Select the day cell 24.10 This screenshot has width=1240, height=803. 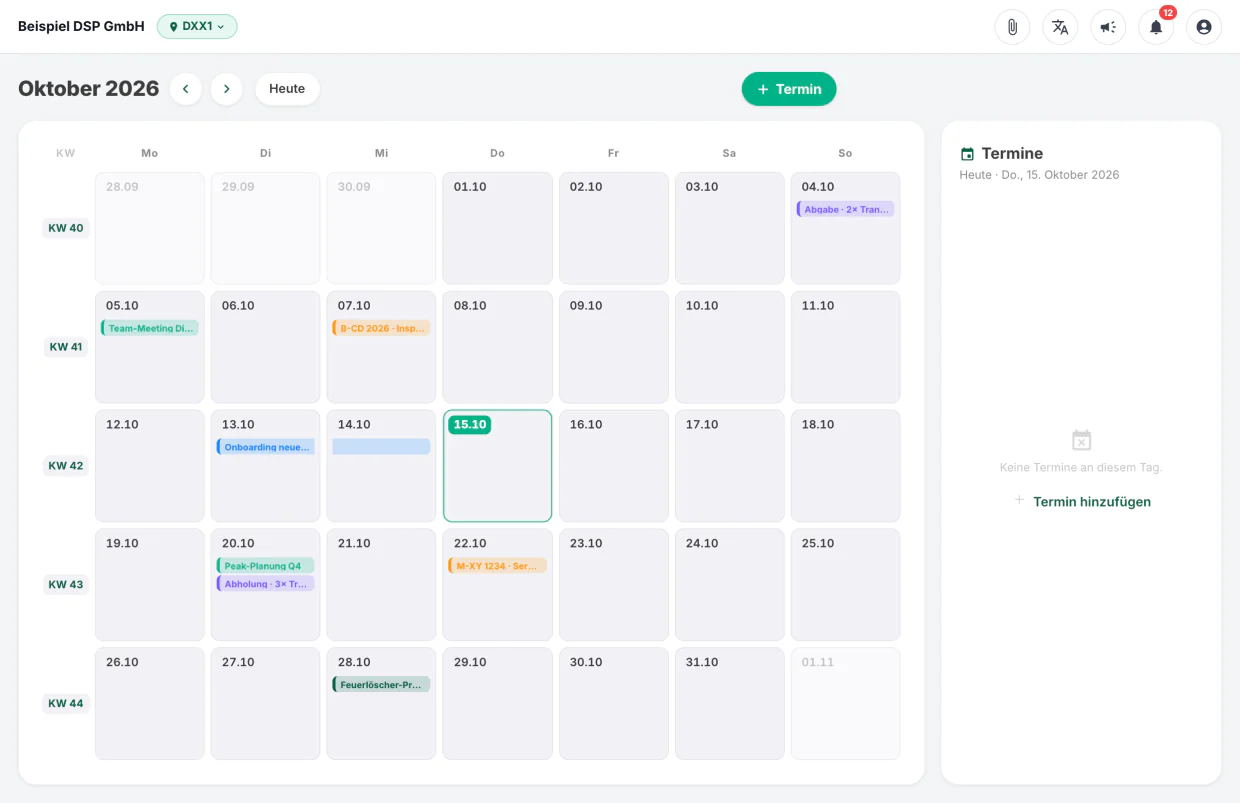click(729, 585)
